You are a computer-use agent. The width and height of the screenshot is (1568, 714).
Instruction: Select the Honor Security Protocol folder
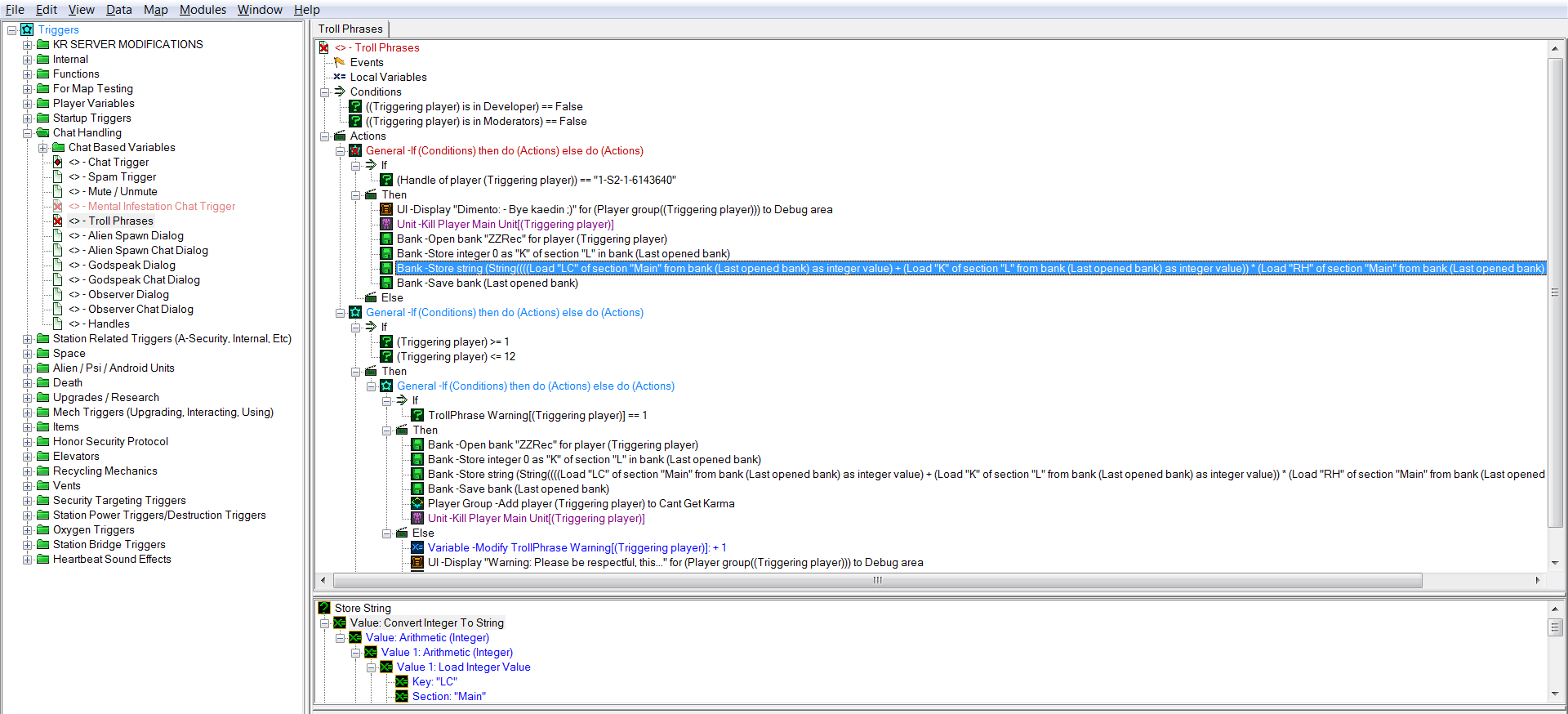coord(111,441)
